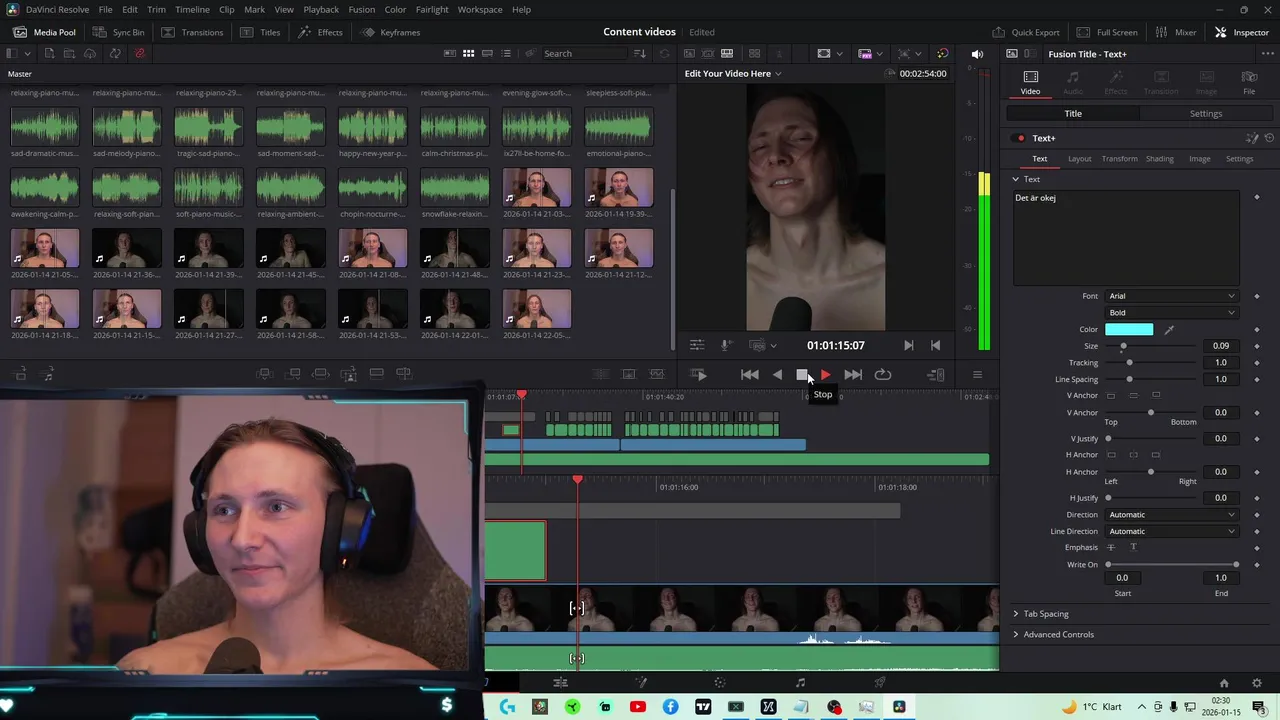Select Inspector File tab

point(1249,82)
